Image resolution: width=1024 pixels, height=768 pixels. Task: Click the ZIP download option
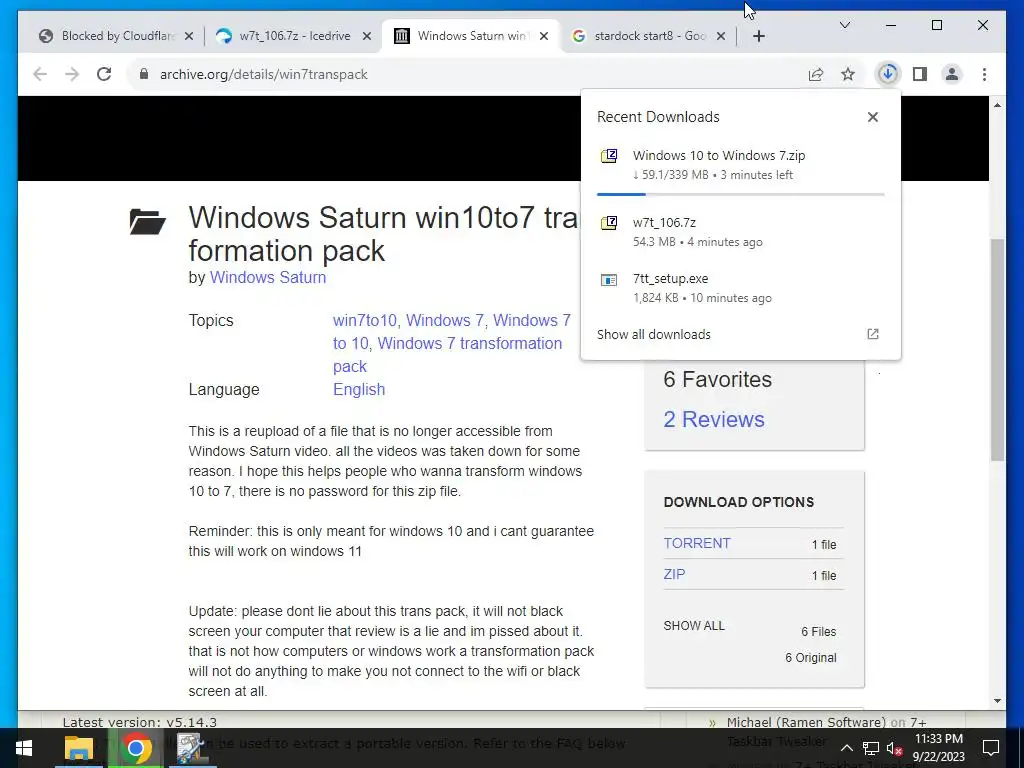click(674, 575)
